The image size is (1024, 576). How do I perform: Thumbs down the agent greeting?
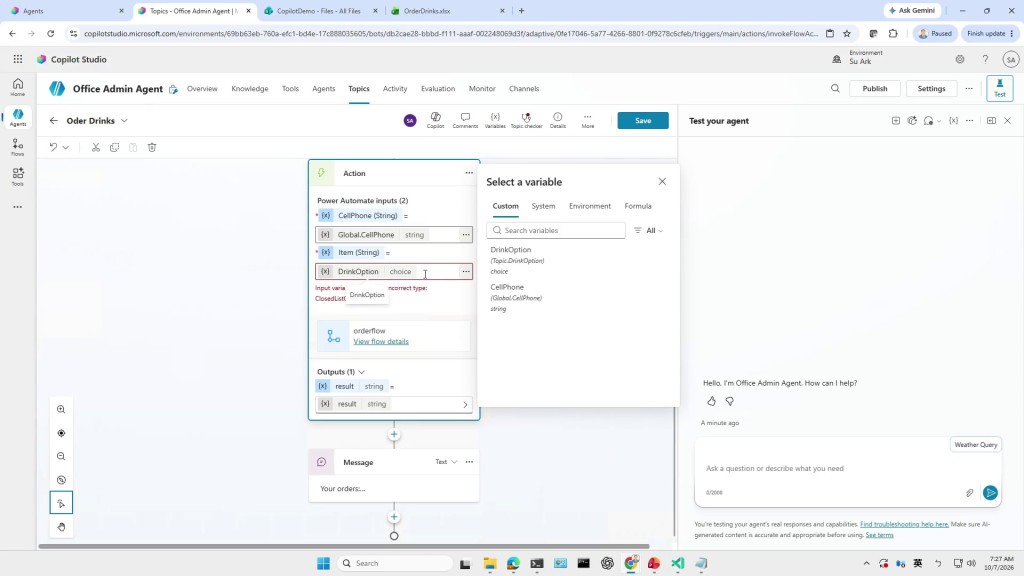[729, 401]
